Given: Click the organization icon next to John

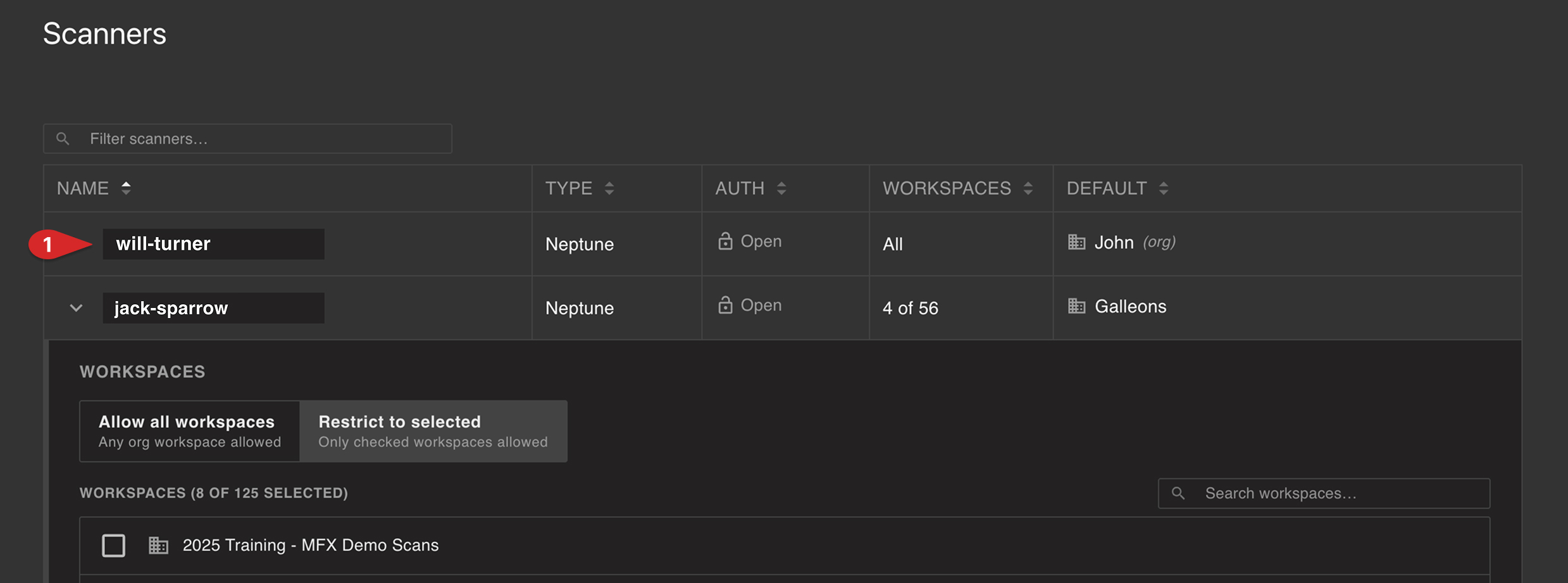Looking at the screenshot, I should pyautogui.click(x=1076, y=242).
